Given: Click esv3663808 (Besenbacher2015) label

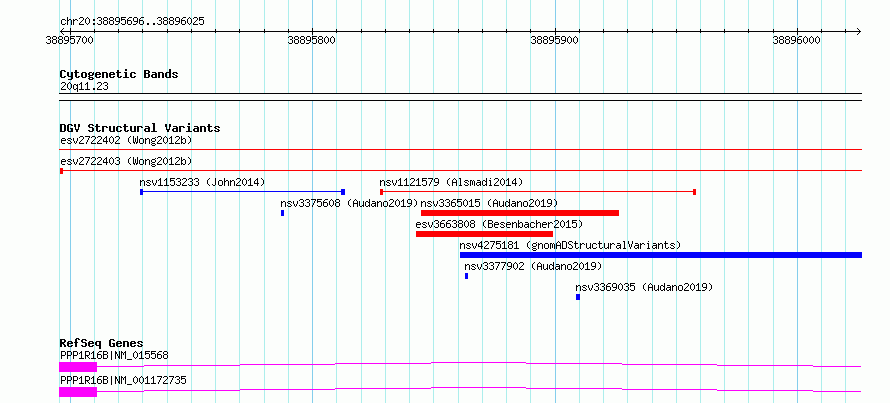Looking at the screenshot, I should (499, 224).
